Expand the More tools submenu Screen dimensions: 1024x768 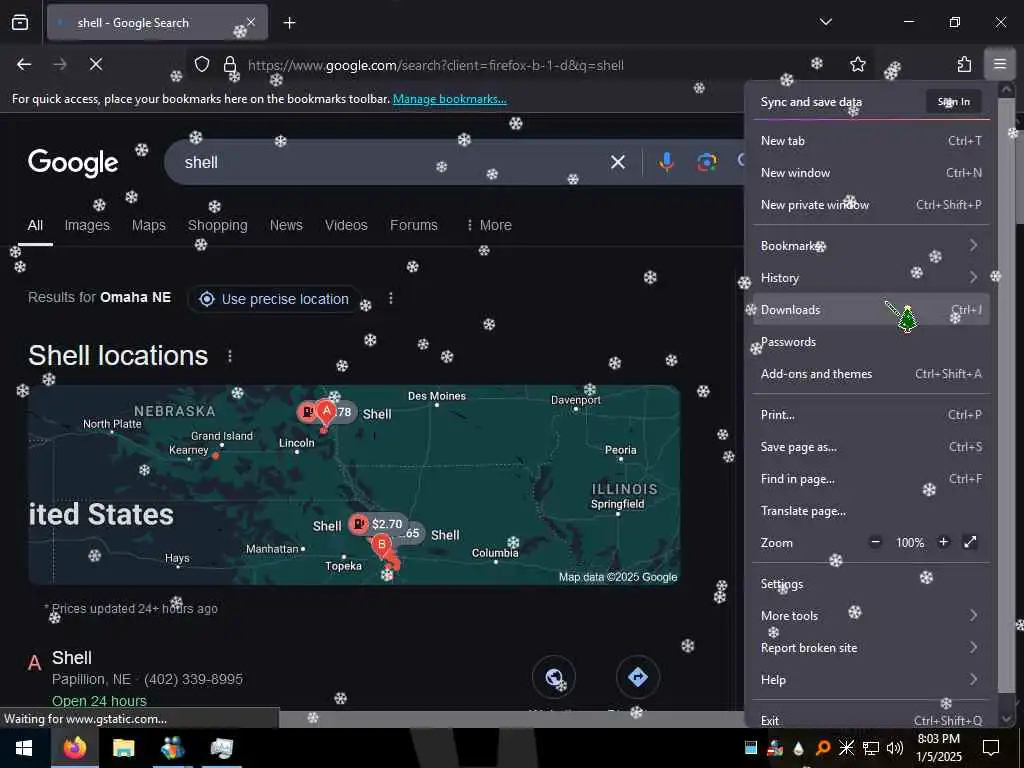click(x=871, y=615)
